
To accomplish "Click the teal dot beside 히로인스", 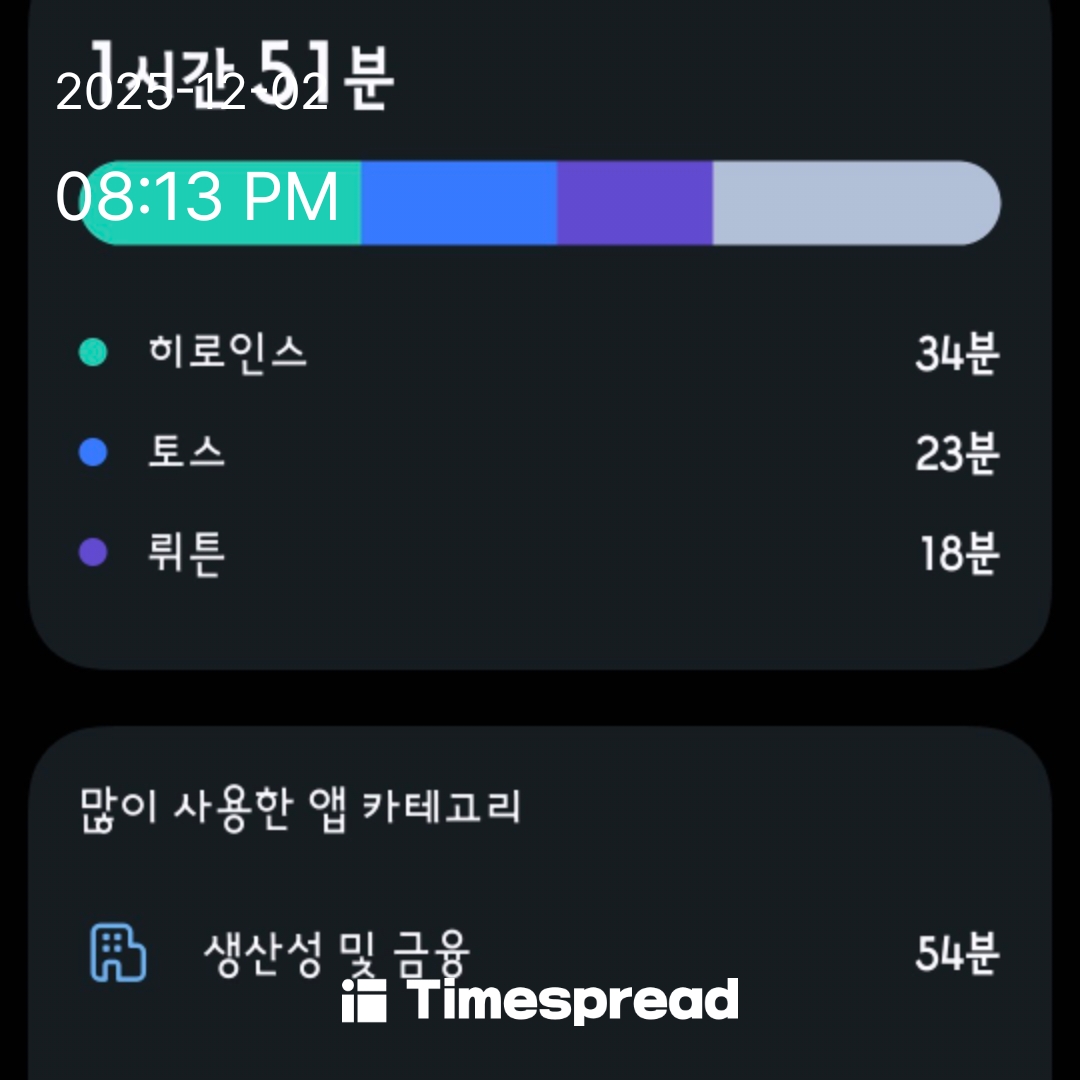I will [93, 353].
